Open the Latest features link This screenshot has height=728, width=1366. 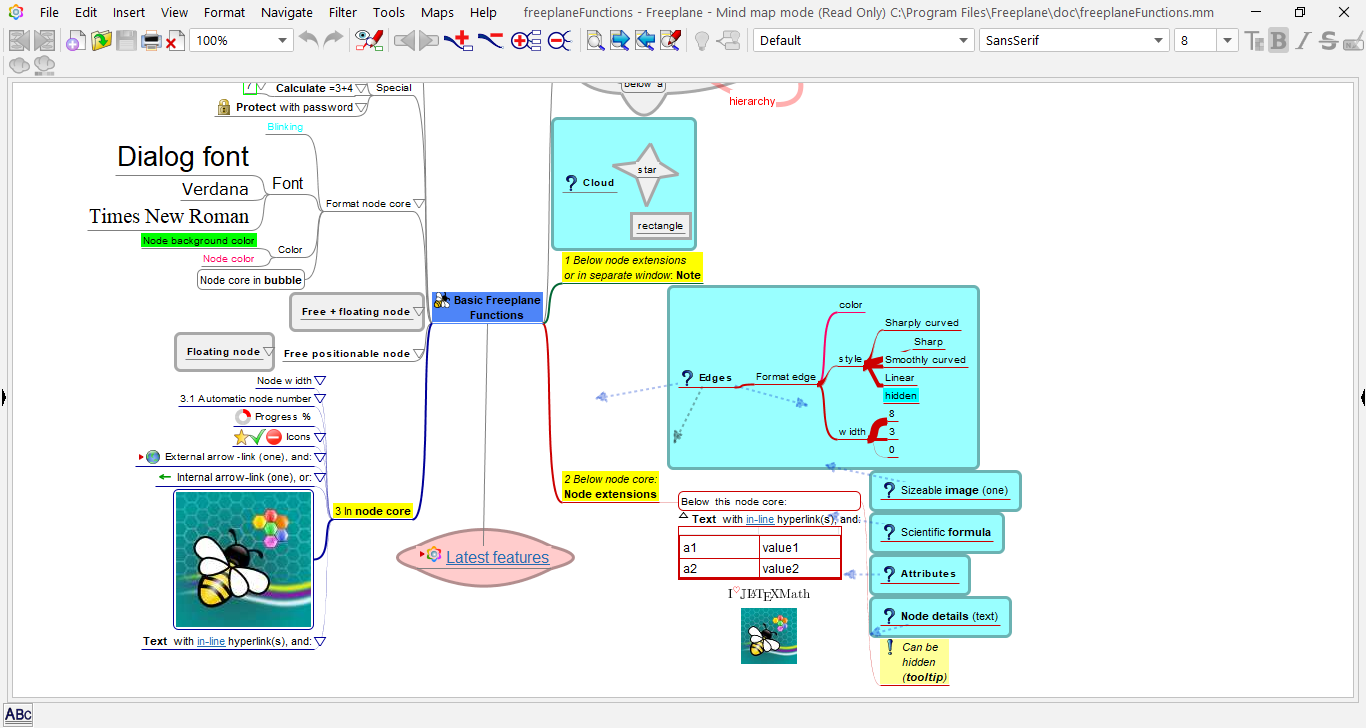(498, 557)
